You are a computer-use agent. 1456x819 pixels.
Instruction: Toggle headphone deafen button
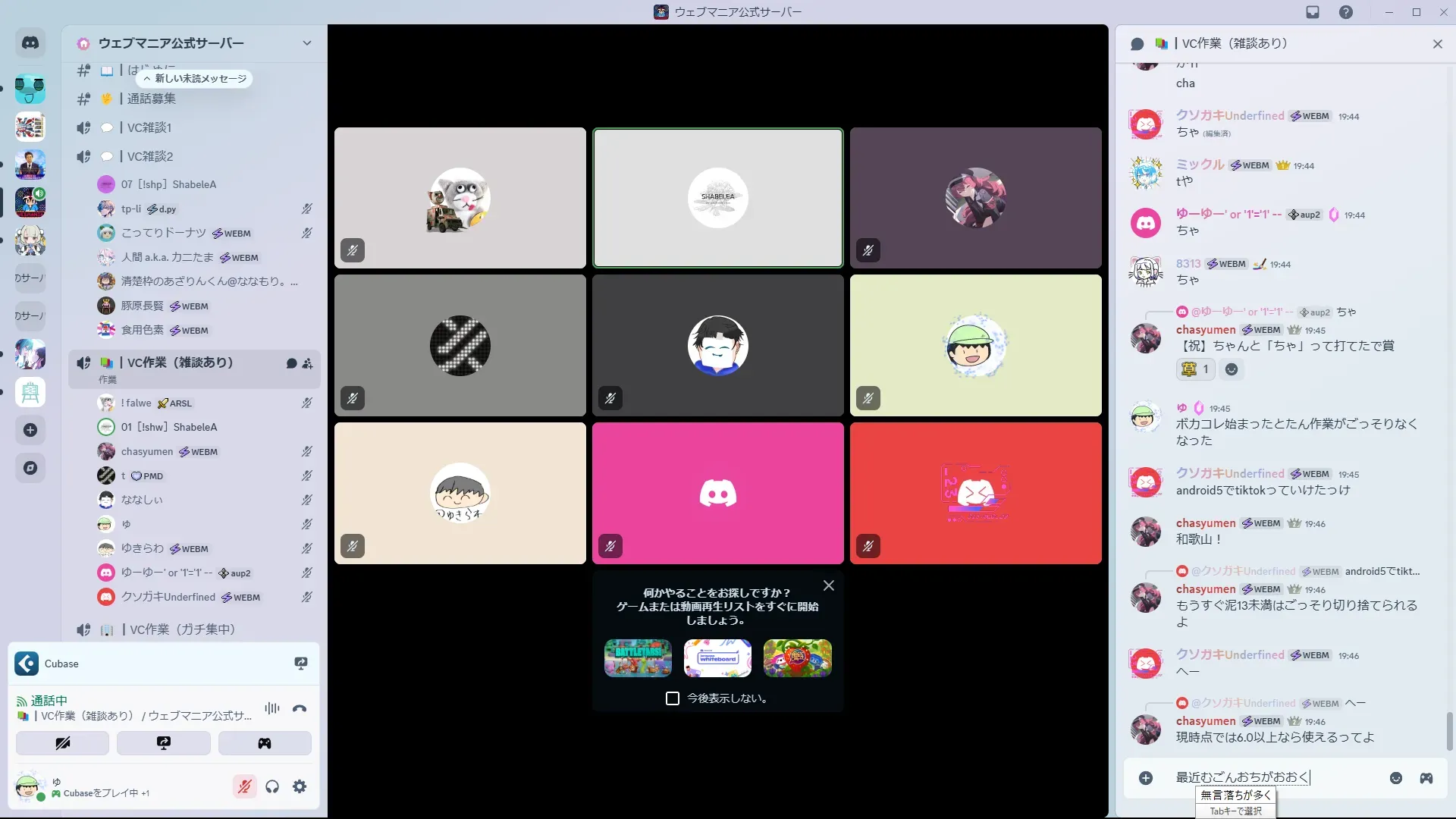(x=272, y=786)
